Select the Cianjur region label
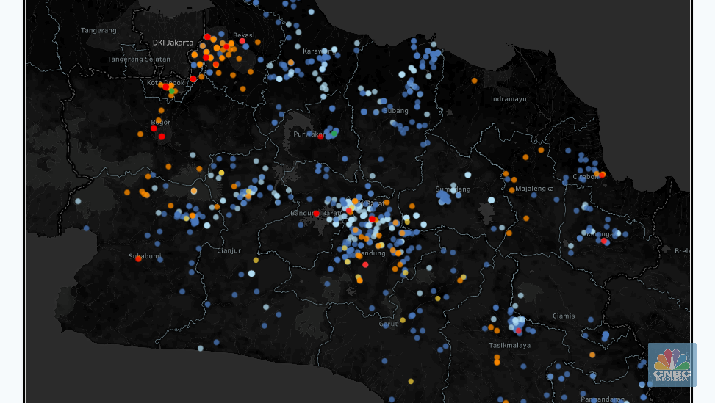 tap(229, 251)
